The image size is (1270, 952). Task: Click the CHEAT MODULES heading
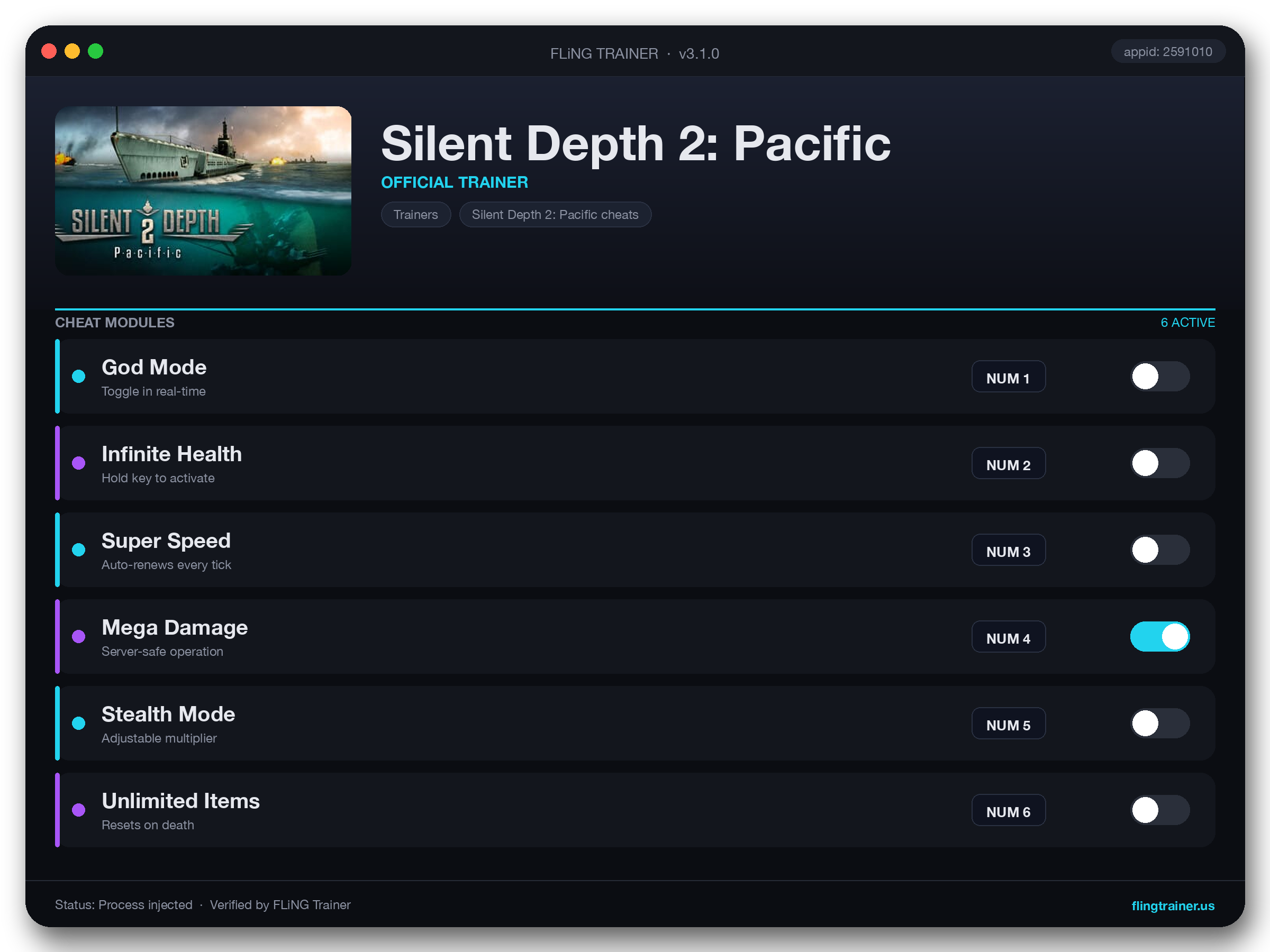(x=115, y=323)
